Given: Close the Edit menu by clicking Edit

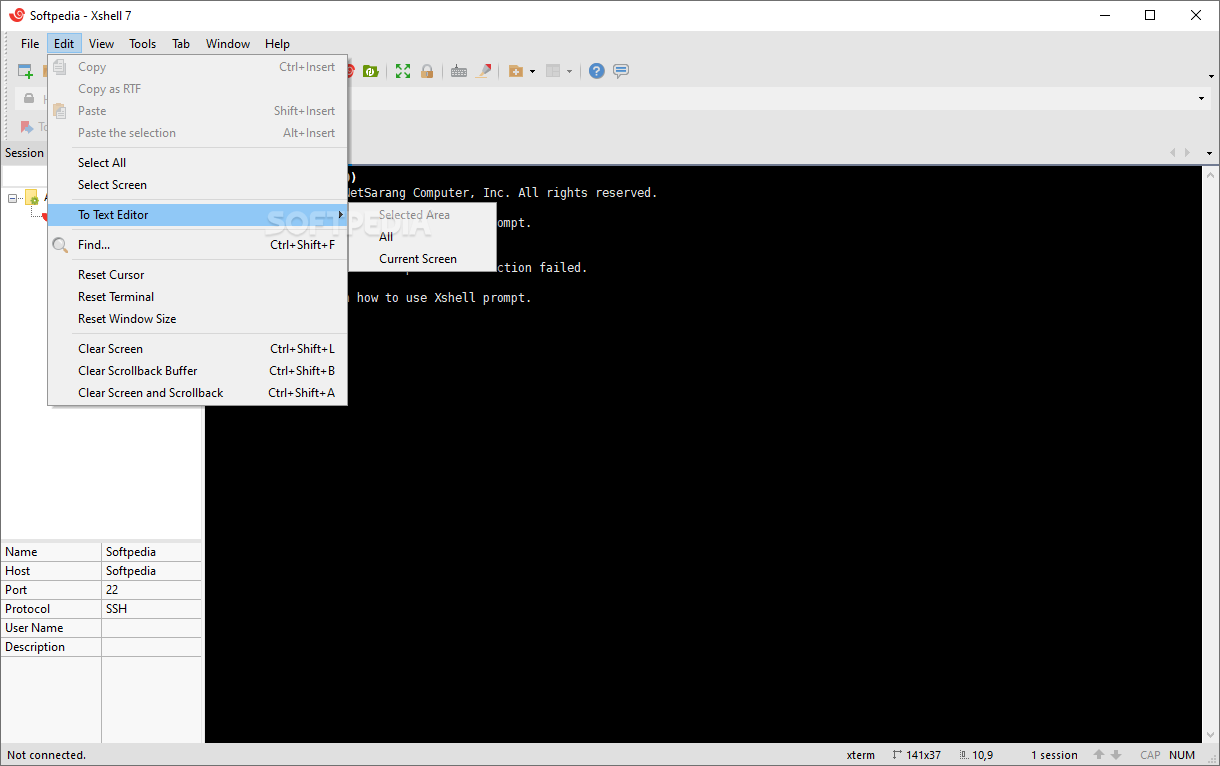Looking at the screenshot, I should coord(64,44).
